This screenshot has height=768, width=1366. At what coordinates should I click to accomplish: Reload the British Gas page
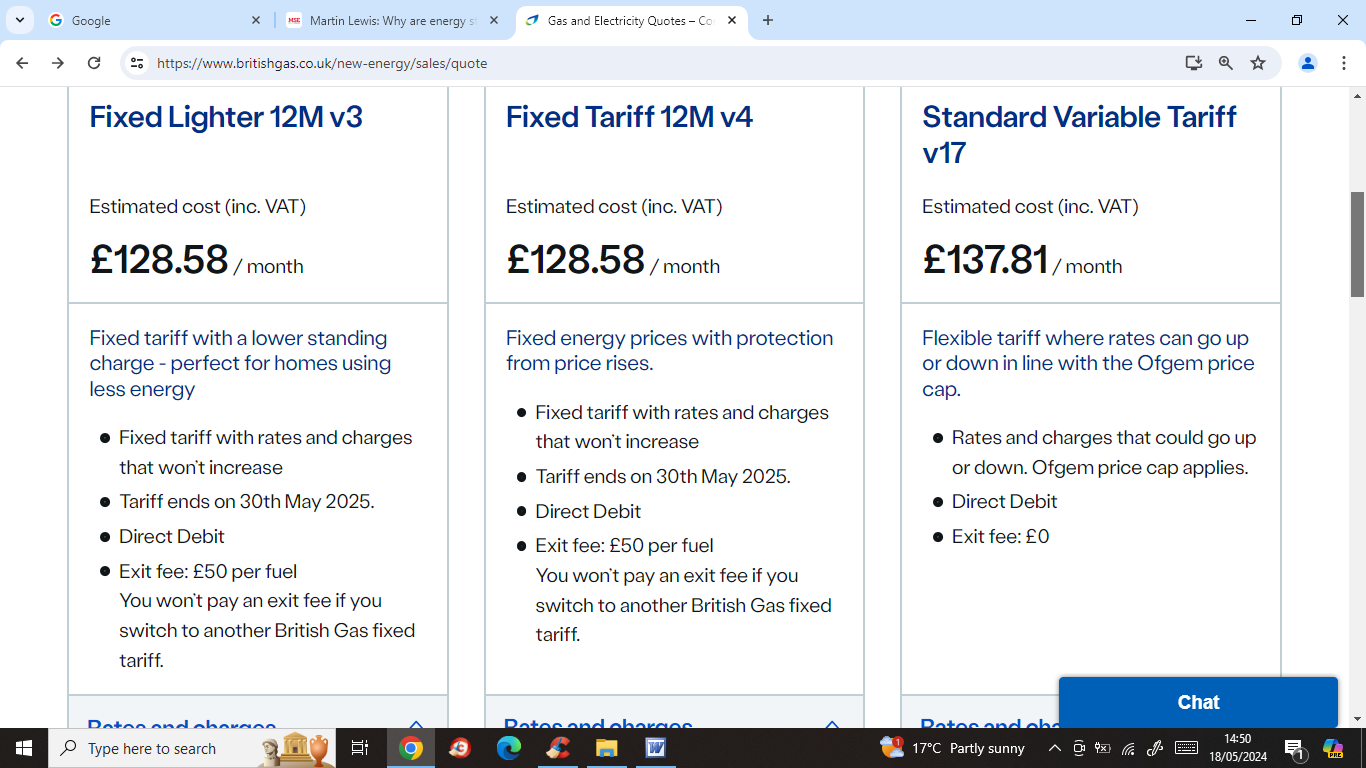click(94, 63)
